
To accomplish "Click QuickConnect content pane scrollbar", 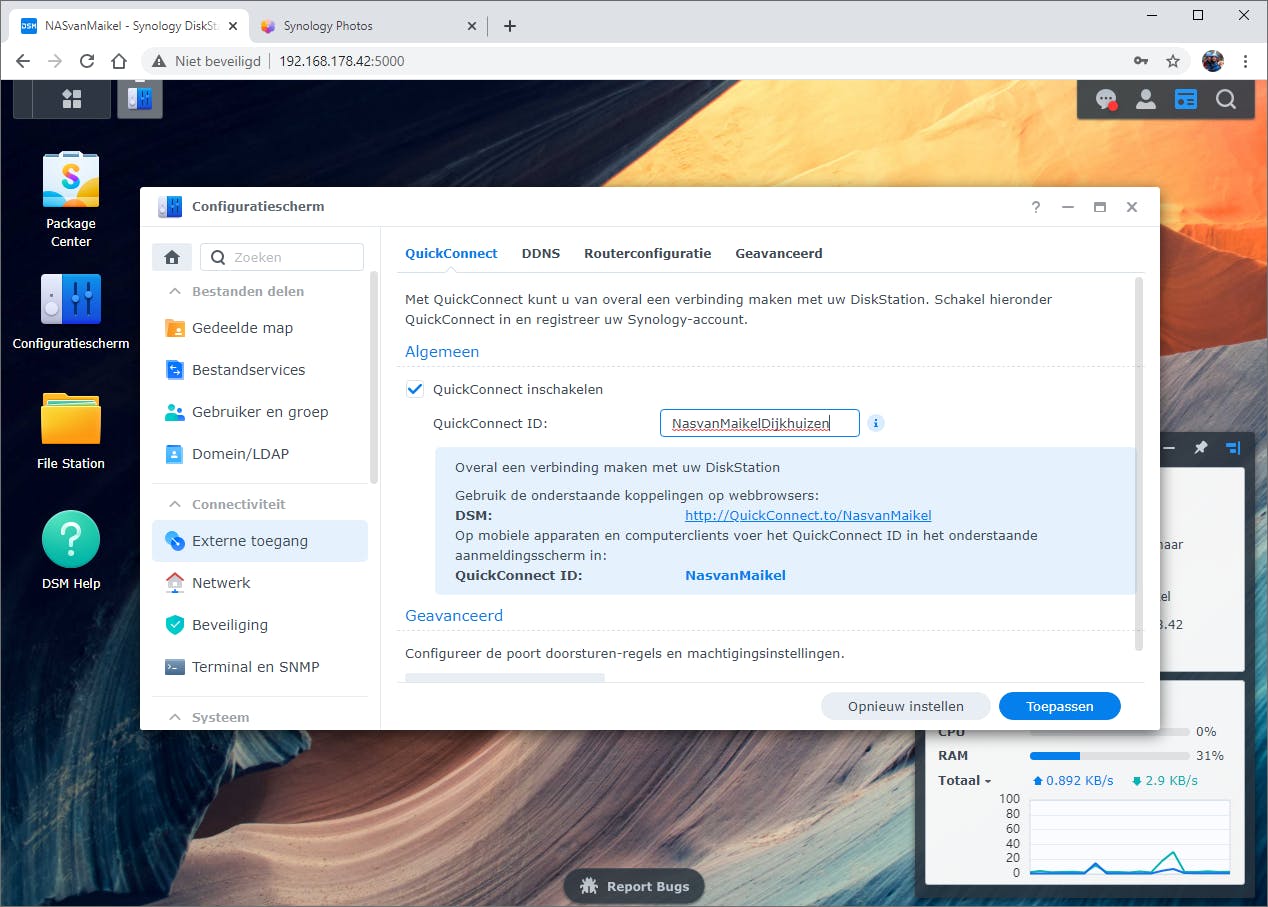I will tap(1138, 464).
